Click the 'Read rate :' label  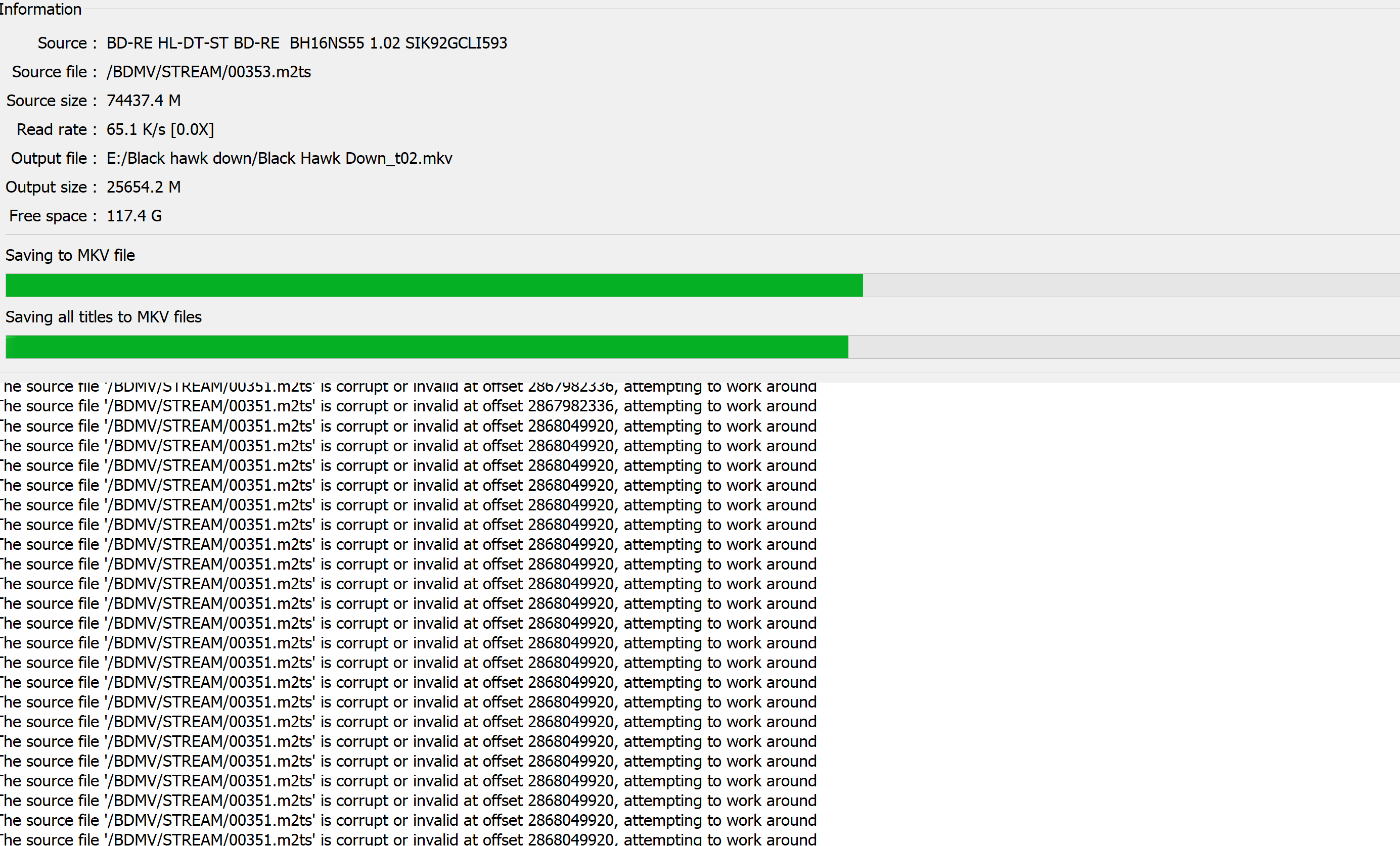57,129
